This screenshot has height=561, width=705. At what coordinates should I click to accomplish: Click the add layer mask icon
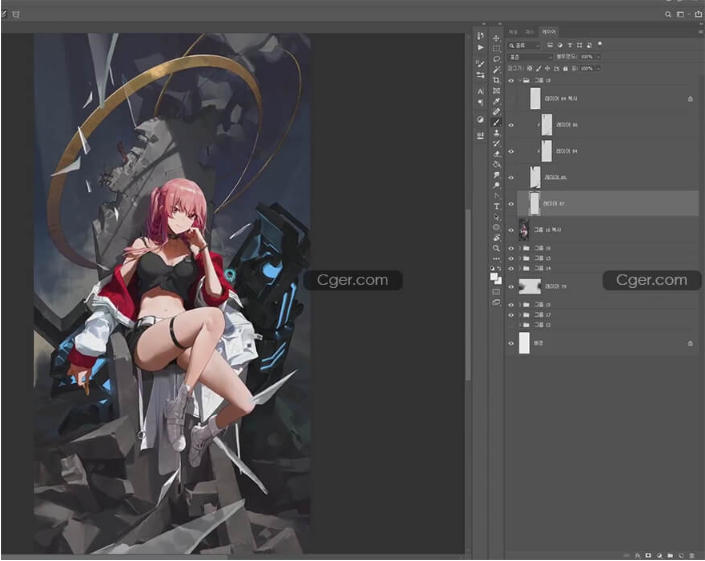(x=648, y=554)
